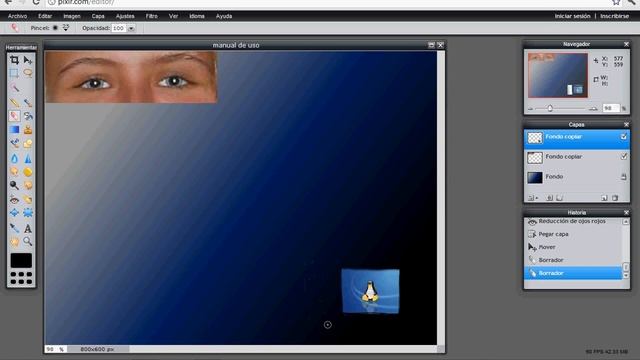
Task: Select the Smudge tool
Action: pyautogui.click(x=14, y=172)
